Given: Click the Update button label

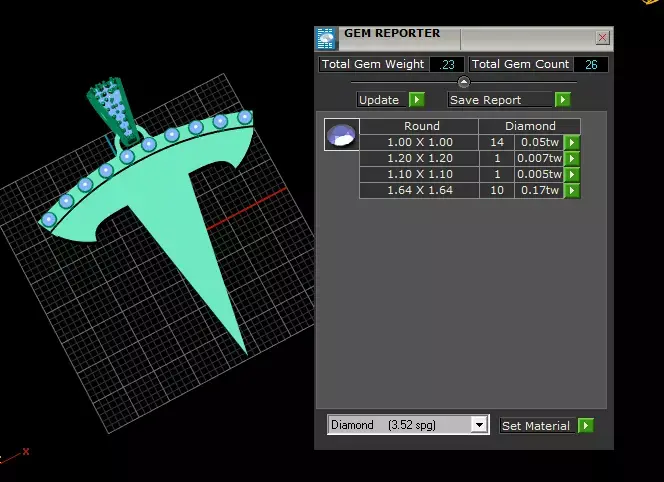Looking at the screenshot, I should point(382,100).
